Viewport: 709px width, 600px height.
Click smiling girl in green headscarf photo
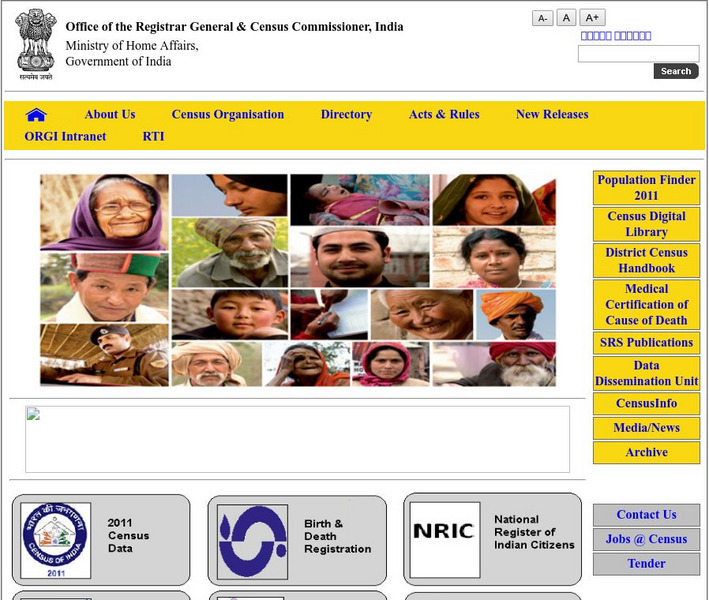494,200
